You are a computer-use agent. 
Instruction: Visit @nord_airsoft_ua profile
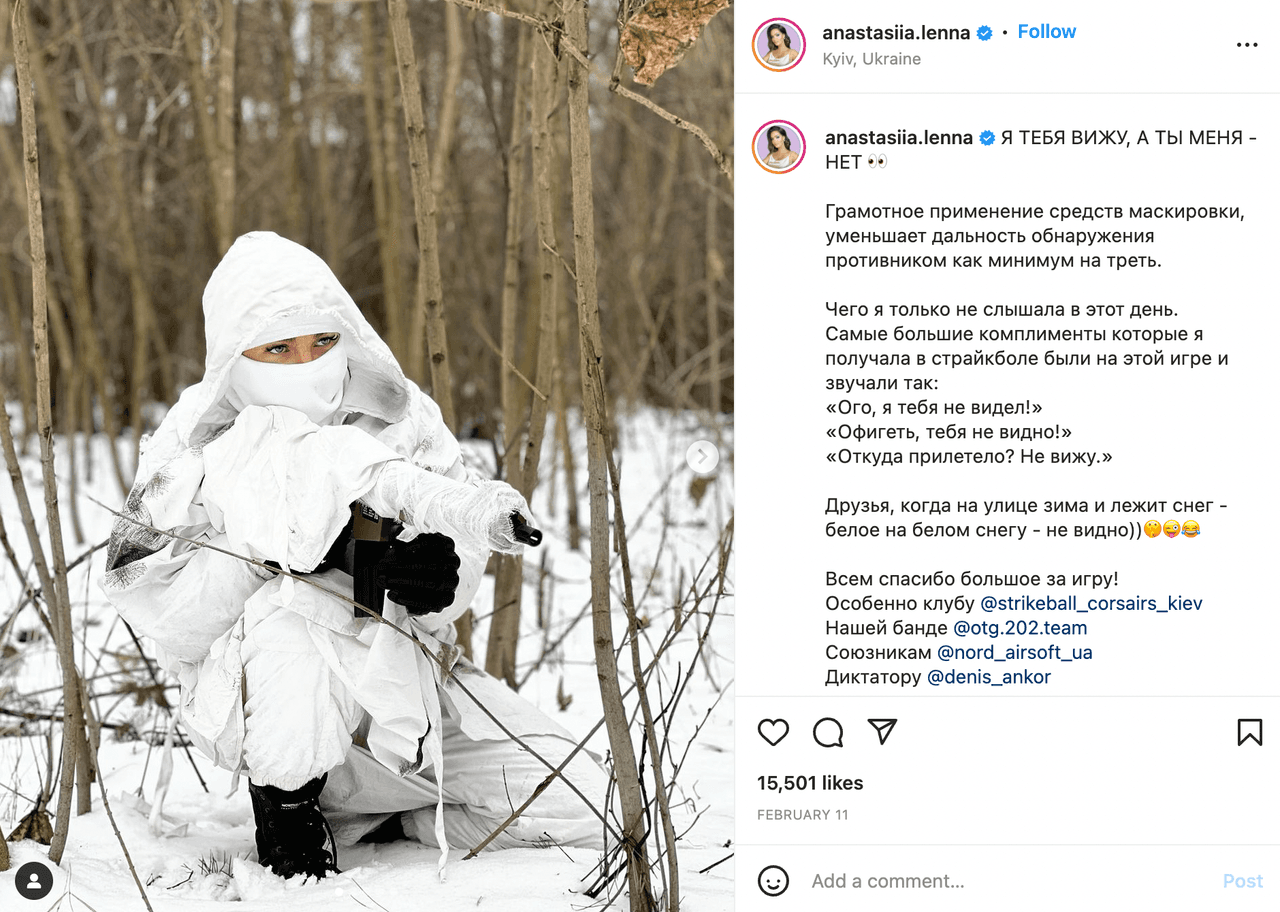click(x=1015, y=652)
